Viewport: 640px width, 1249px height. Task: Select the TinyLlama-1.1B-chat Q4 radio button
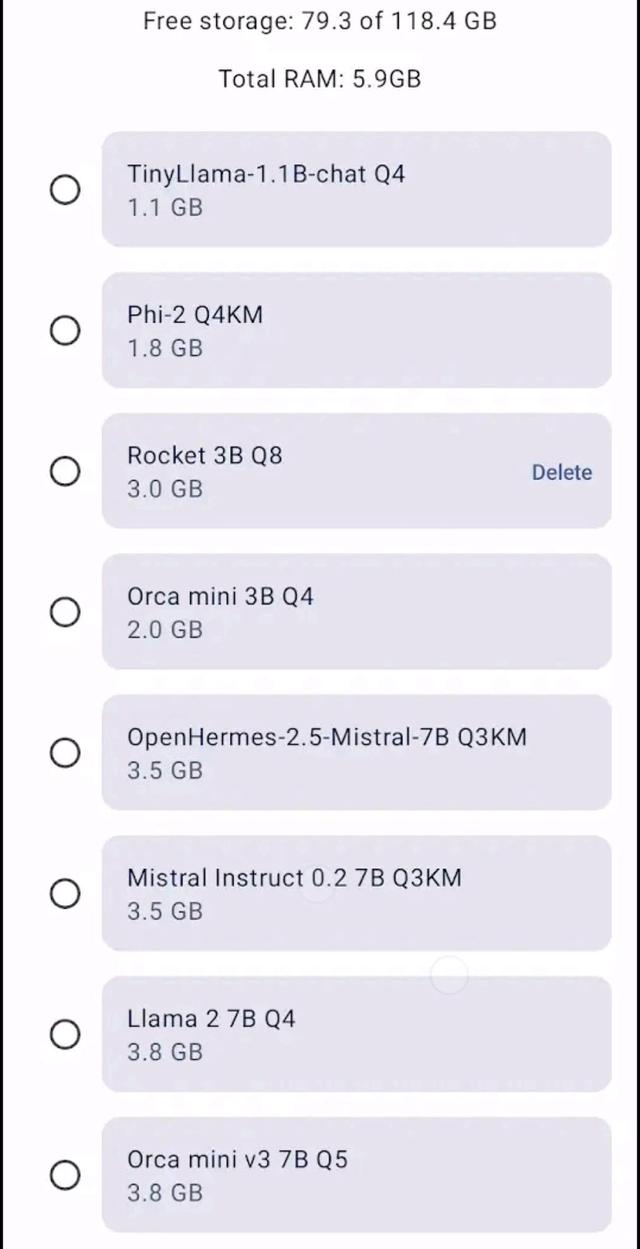[x=65, y=189]
